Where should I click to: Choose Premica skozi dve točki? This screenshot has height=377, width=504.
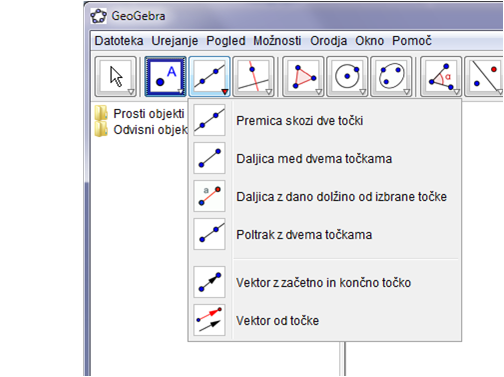tap(325, 120)
